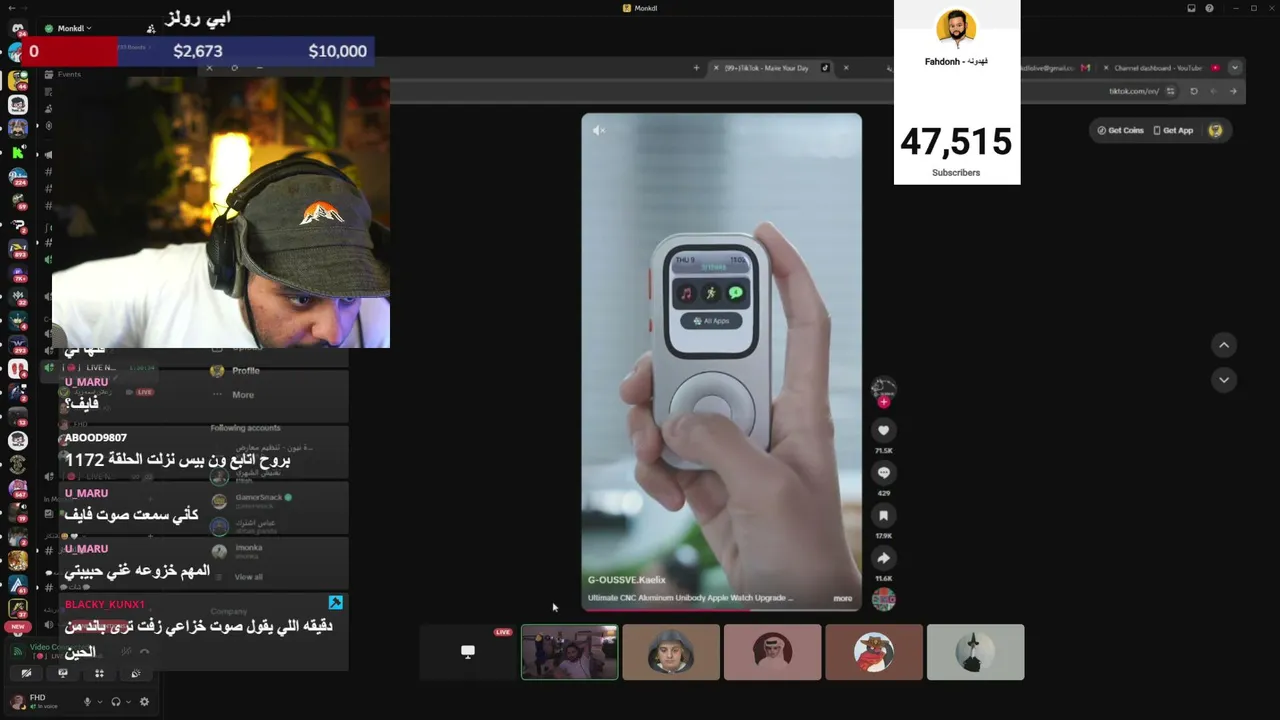Go to previous TikTok video
Image resolution: width=1280 pixels, height=720 pixels.
pos(1224,345)
